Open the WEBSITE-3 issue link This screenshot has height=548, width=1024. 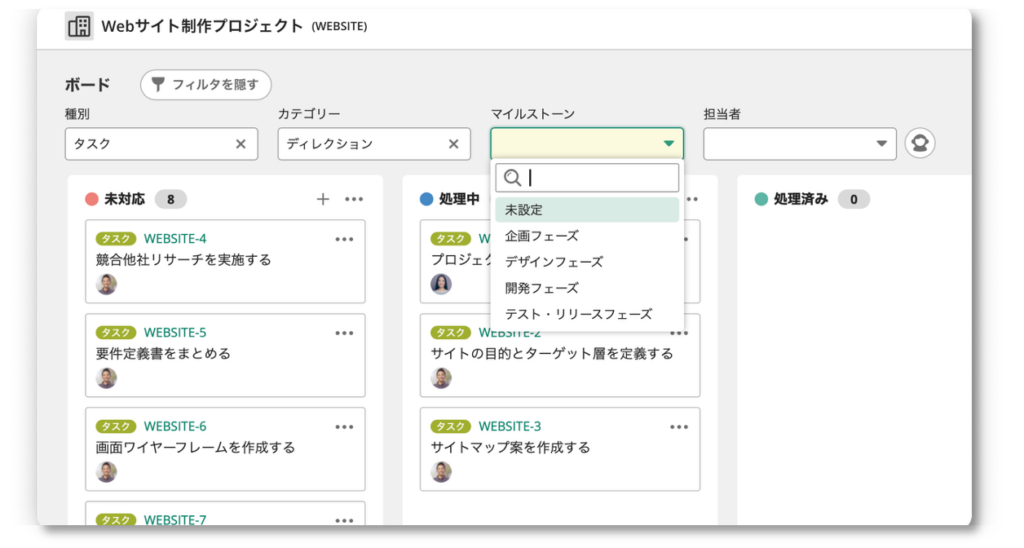(510, 427)
